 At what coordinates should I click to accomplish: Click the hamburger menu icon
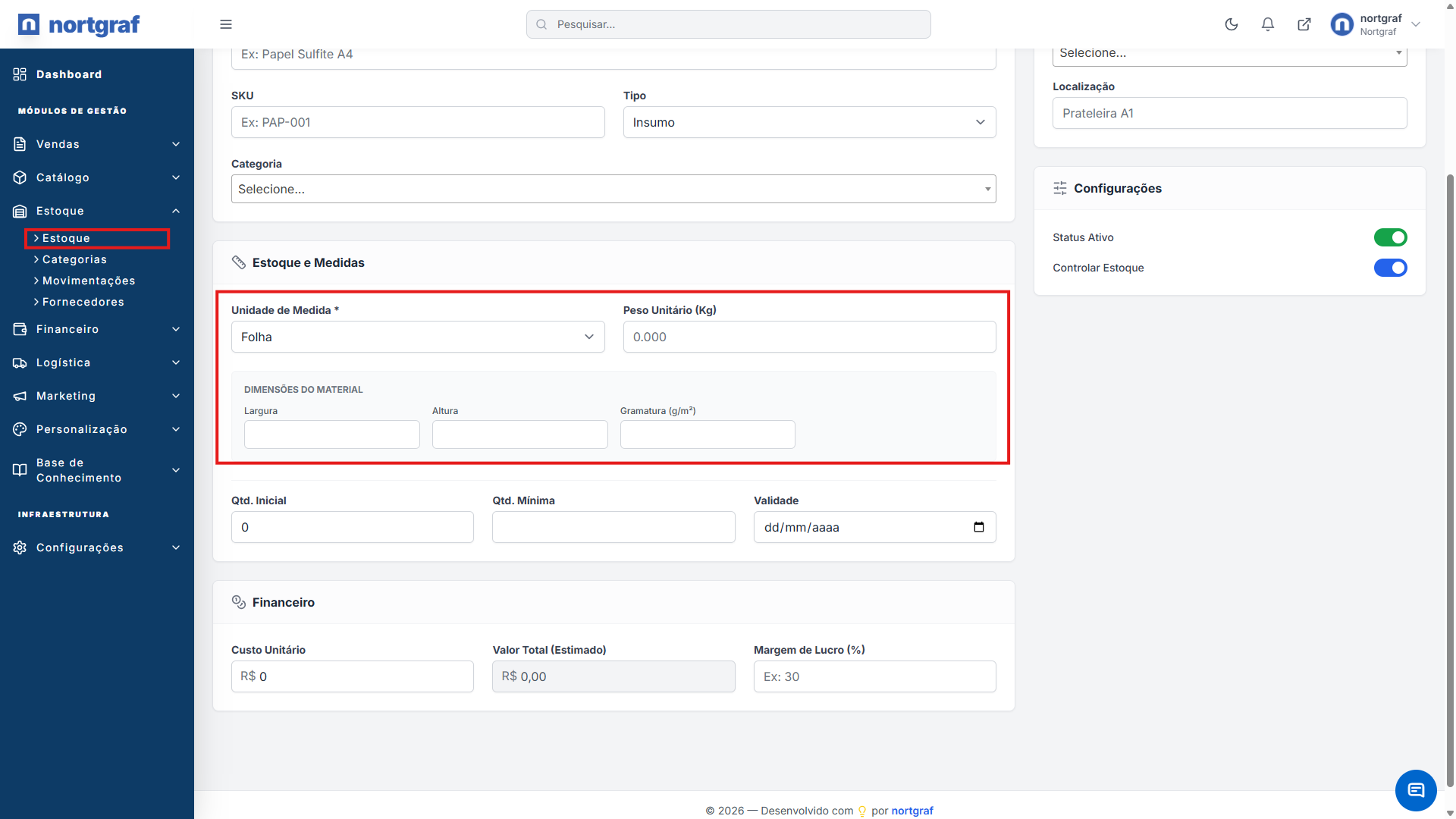tap(226, 24)
